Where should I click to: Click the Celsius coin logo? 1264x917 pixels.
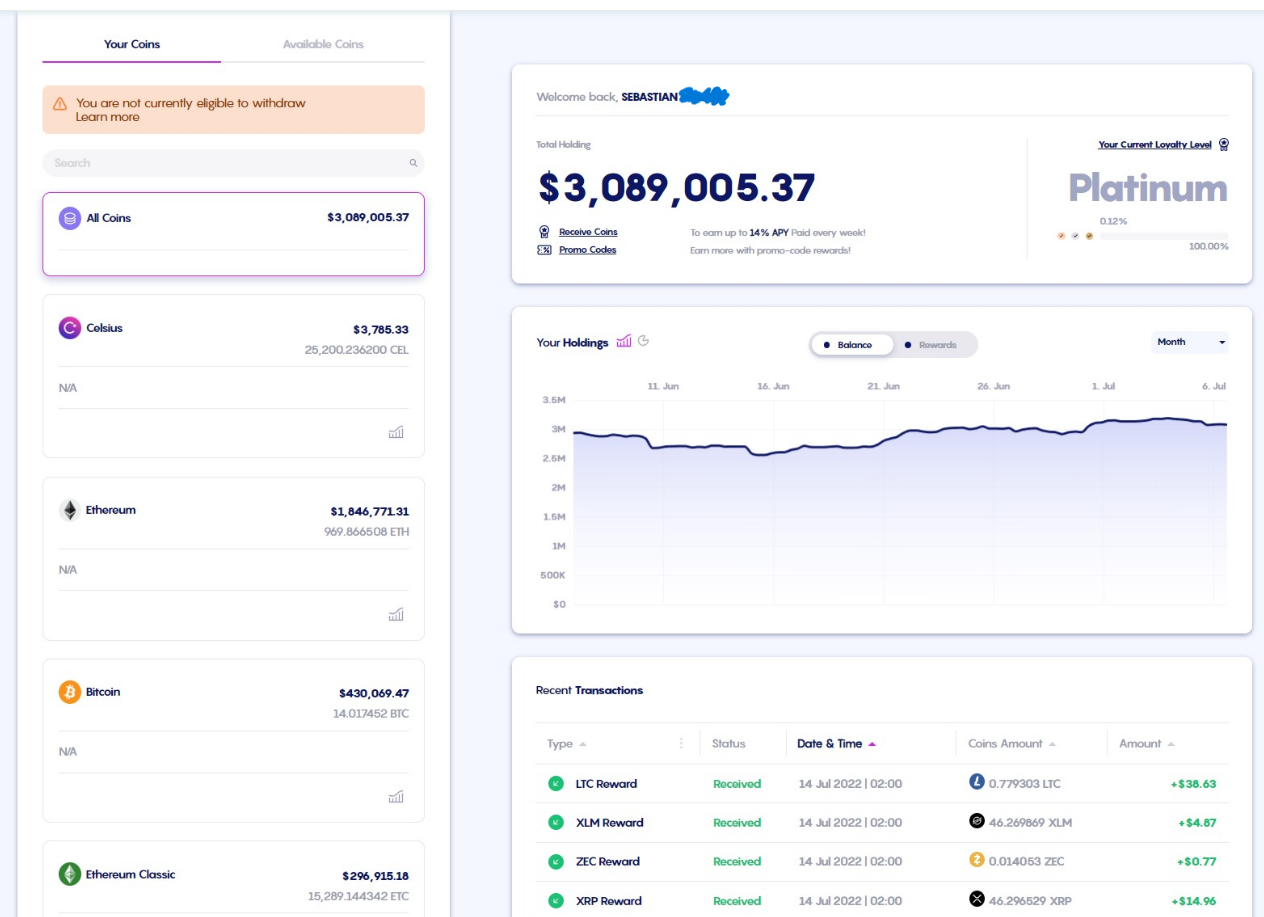coord(70,328)
